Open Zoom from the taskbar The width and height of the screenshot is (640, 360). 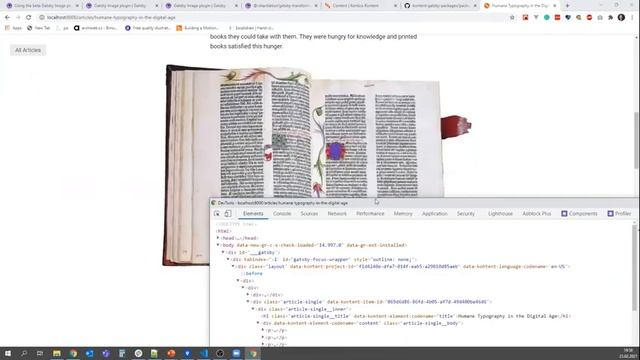(236, 353)
